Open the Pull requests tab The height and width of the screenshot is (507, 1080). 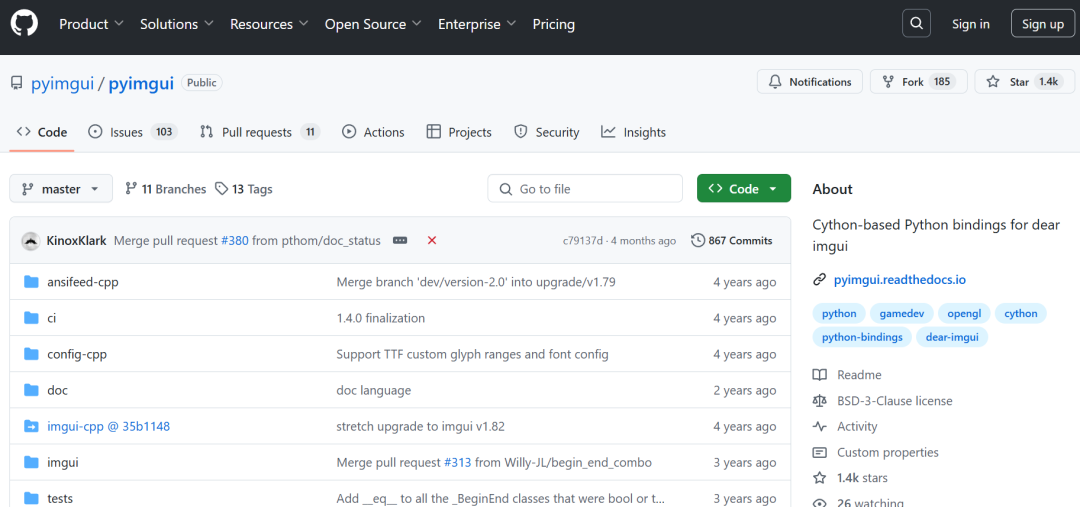point(258,132)
